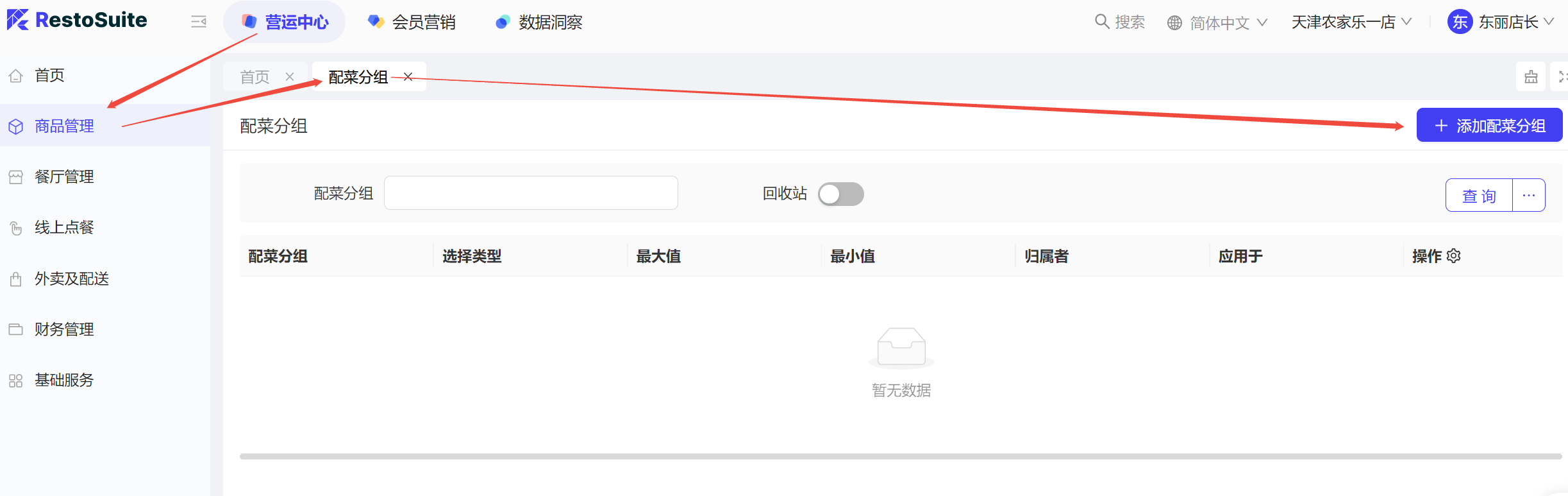Click the 线上点餐 hand icon
1568x496 pixels.
[16, 228]
